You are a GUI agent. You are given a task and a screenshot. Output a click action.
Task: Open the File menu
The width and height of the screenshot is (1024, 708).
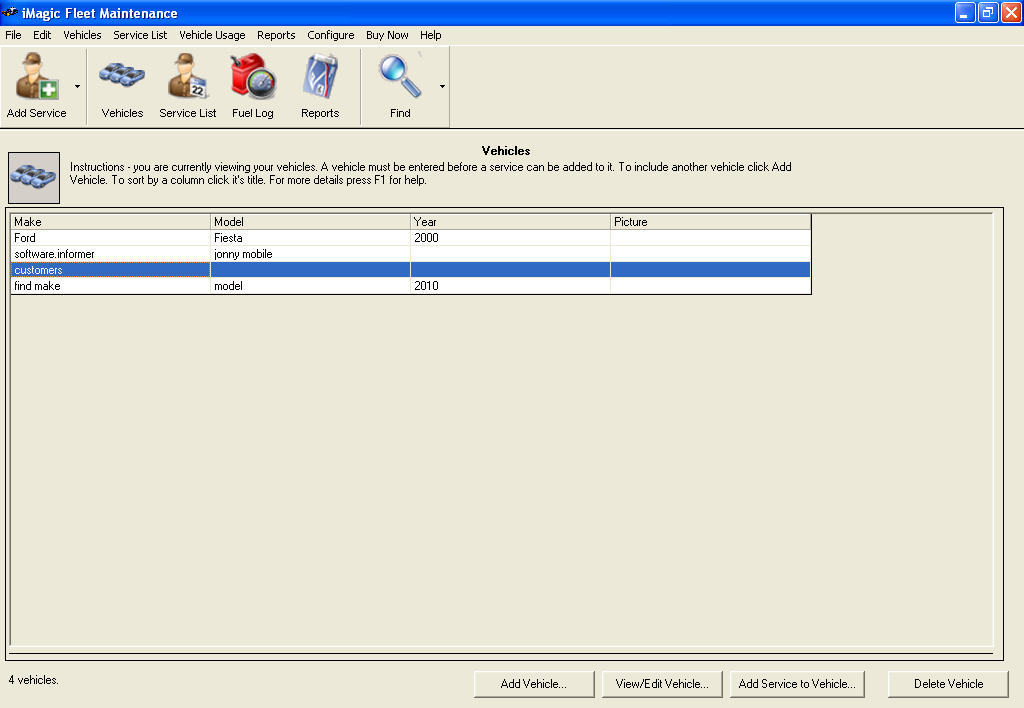point(13,35)
